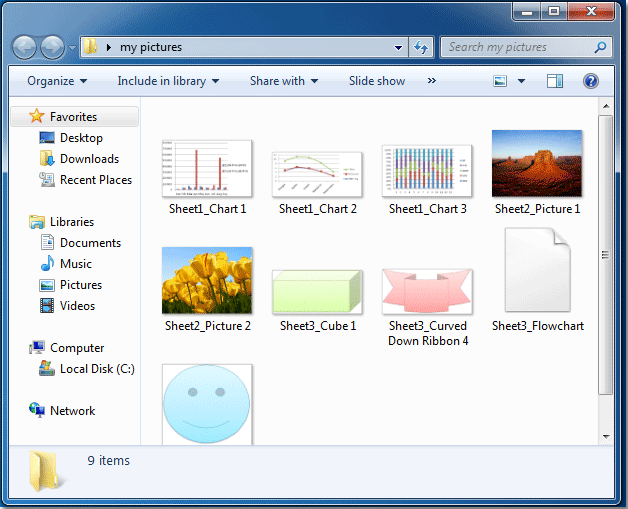
Task: Click the Forward navigation arrow button
Action: point(52,47)
